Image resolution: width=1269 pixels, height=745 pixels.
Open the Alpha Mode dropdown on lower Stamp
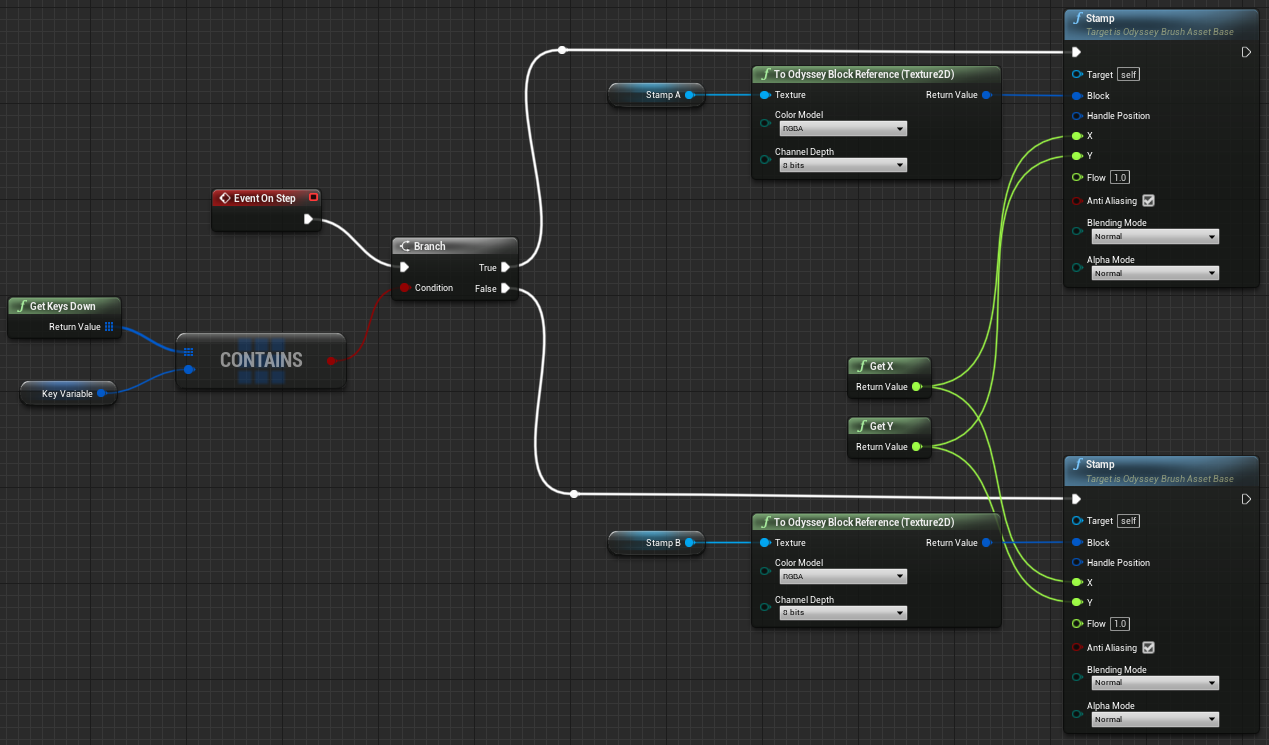1155,719
